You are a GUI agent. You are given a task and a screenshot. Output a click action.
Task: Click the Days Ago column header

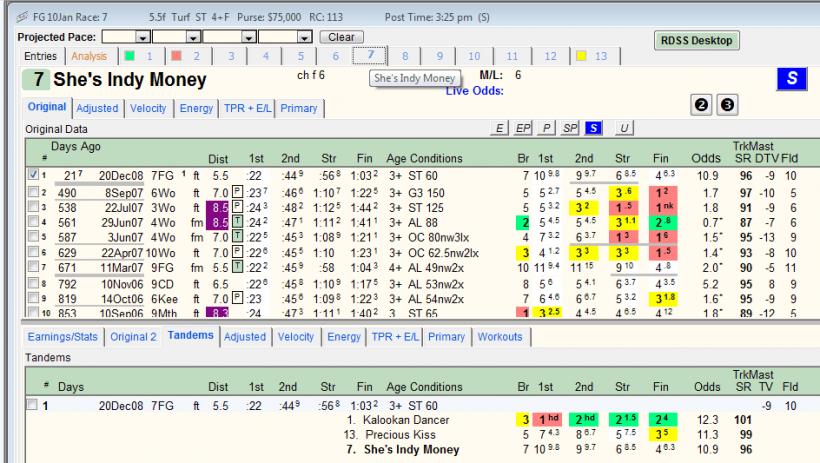coord(75,146)
